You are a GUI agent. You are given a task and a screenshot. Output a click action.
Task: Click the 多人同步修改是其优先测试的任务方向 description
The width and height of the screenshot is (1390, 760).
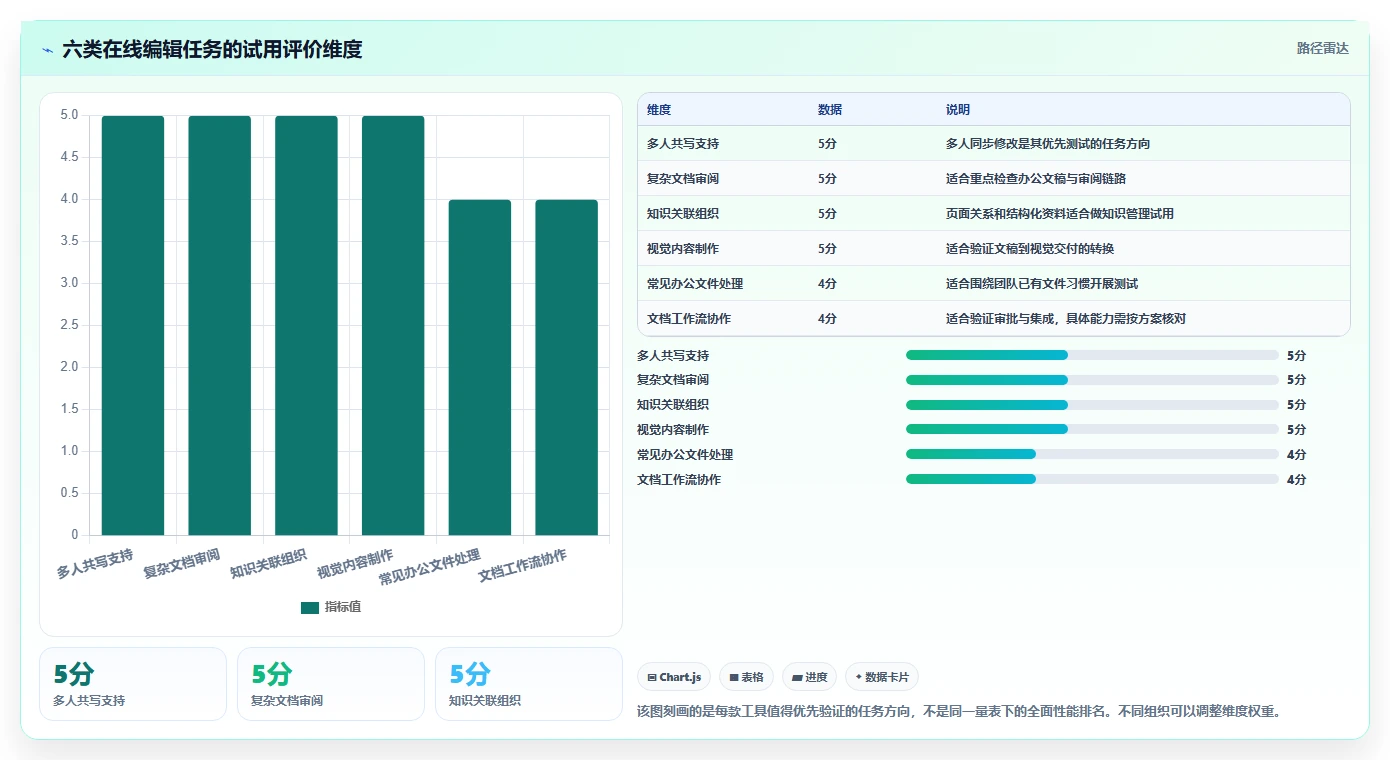pyautogui.click(x=1048, y=144)
